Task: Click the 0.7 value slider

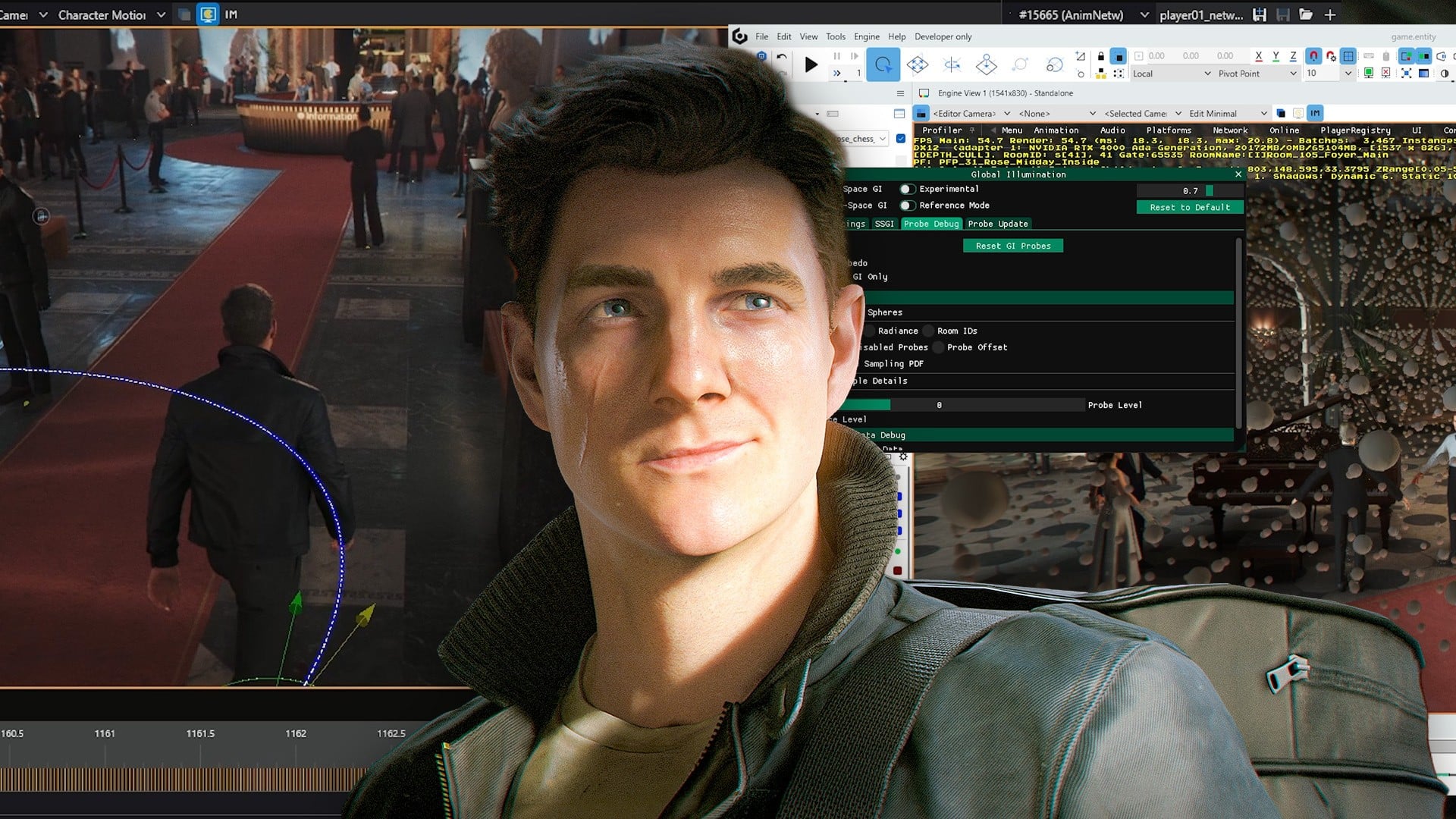Action: 1189,190
